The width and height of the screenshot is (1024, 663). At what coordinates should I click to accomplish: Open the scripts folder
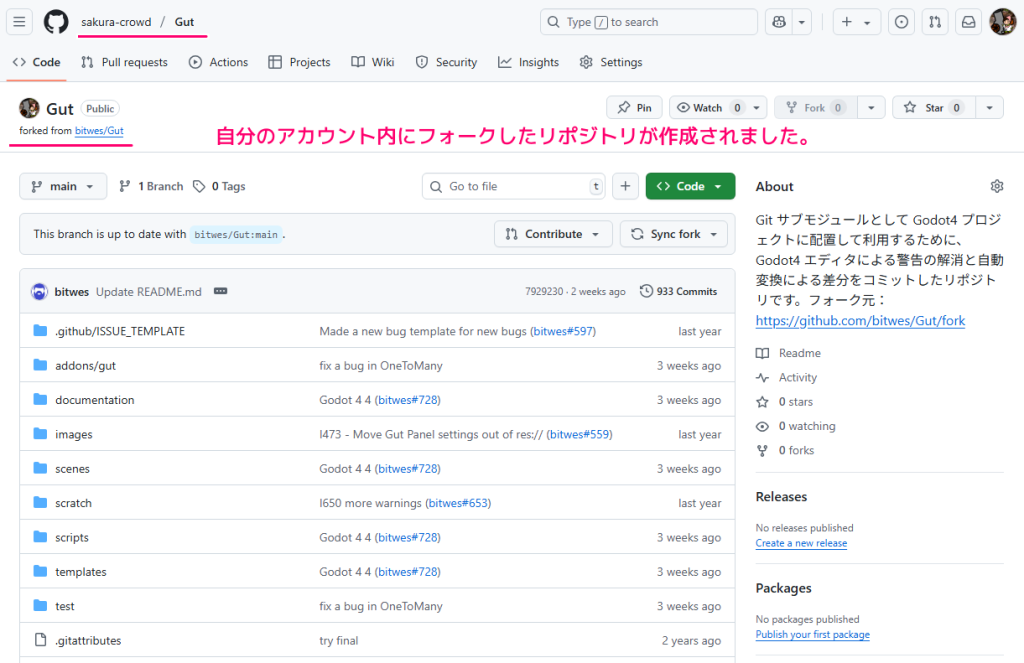click(72, 538)
